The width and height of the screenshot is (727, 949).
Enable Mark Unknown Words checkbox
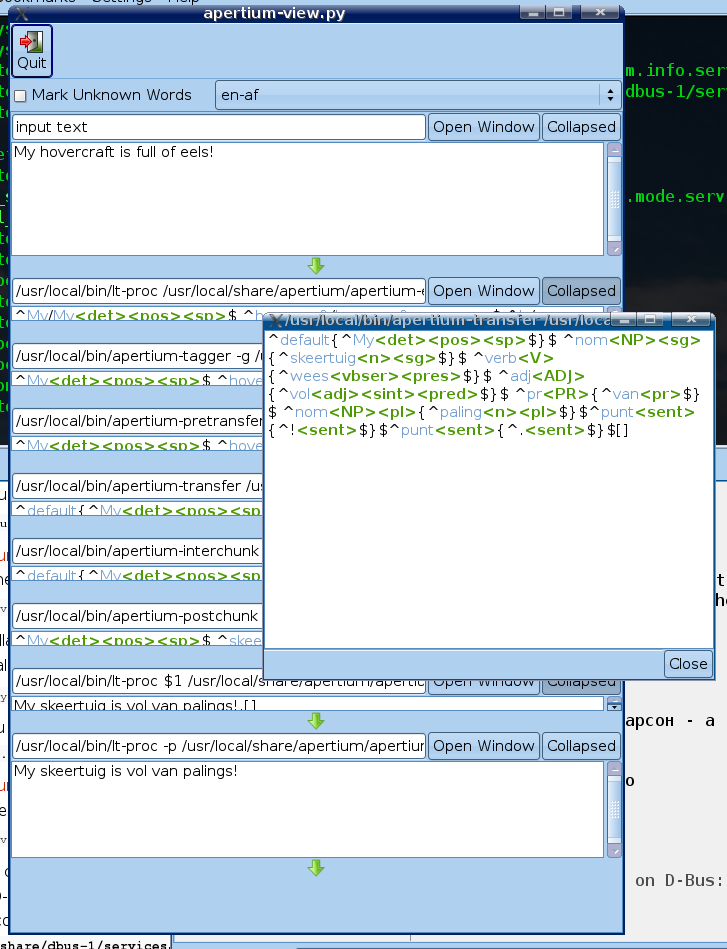pos(21,96)
